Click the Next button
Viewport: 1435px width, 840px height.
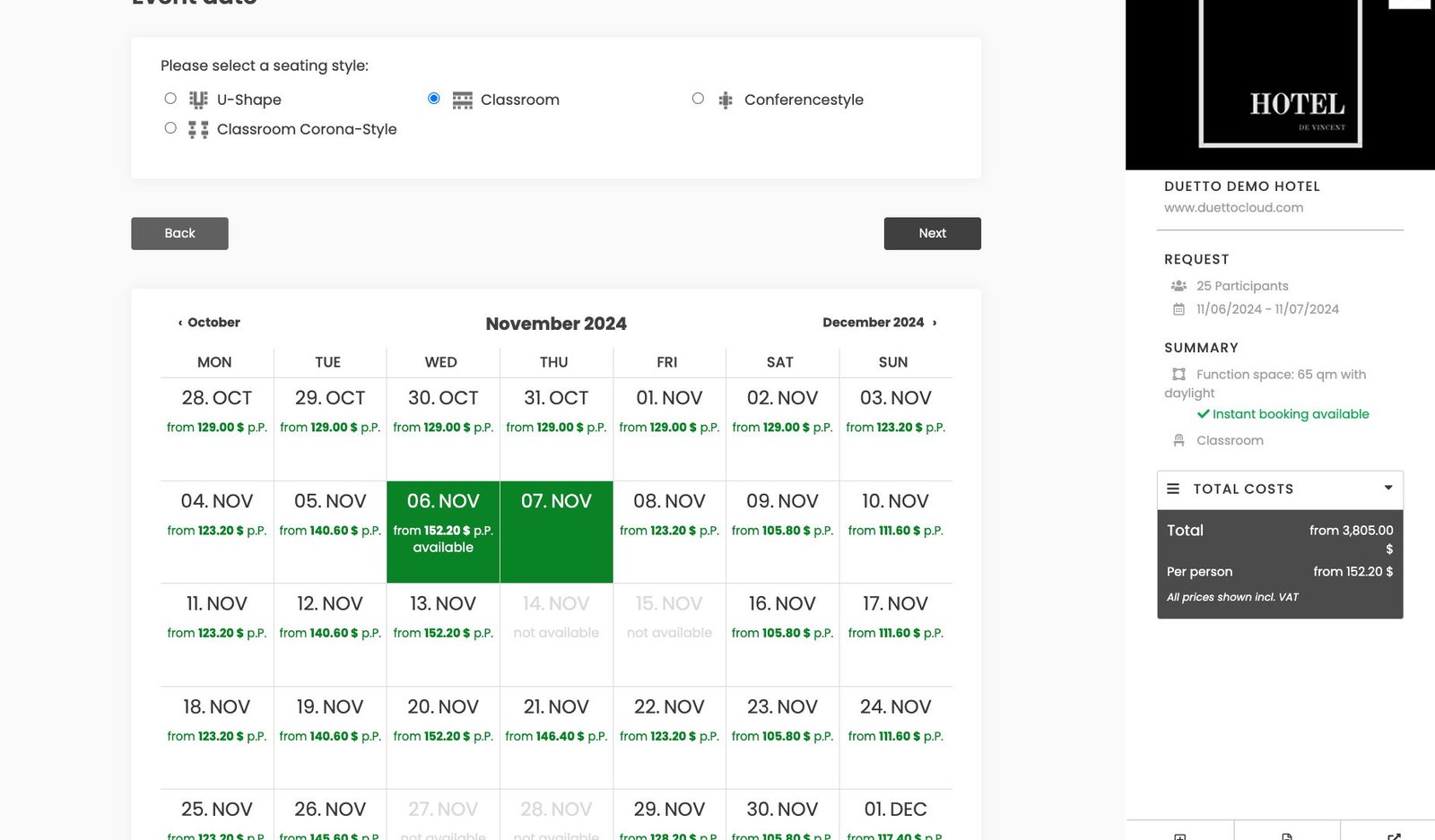(932, 233)
